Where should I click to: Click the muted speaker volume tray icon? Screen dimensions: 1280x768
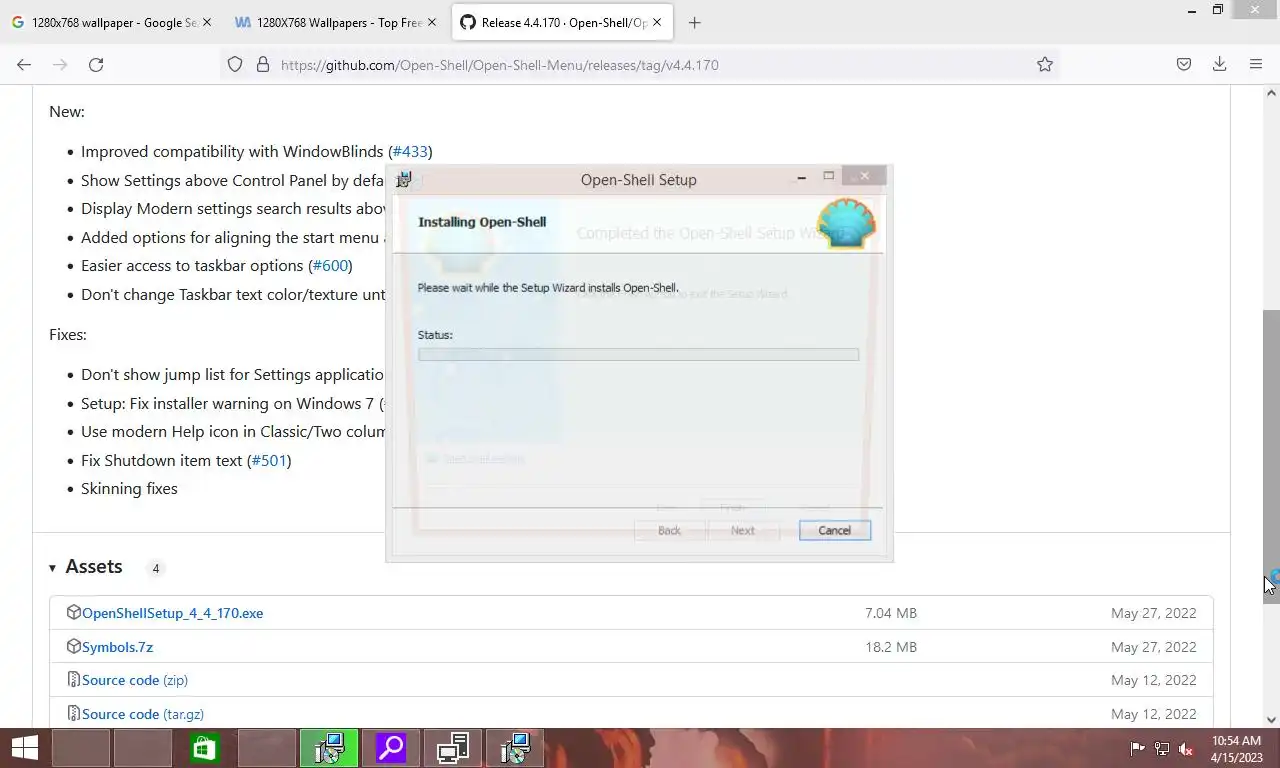(1186, 749)
